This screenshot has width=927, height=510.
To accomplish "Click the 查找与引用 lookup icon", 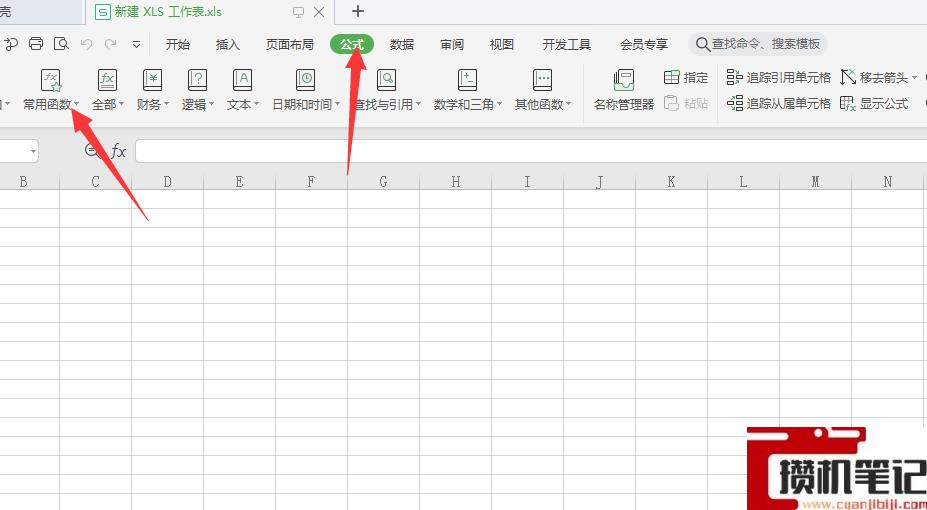I will pos(387,80).
